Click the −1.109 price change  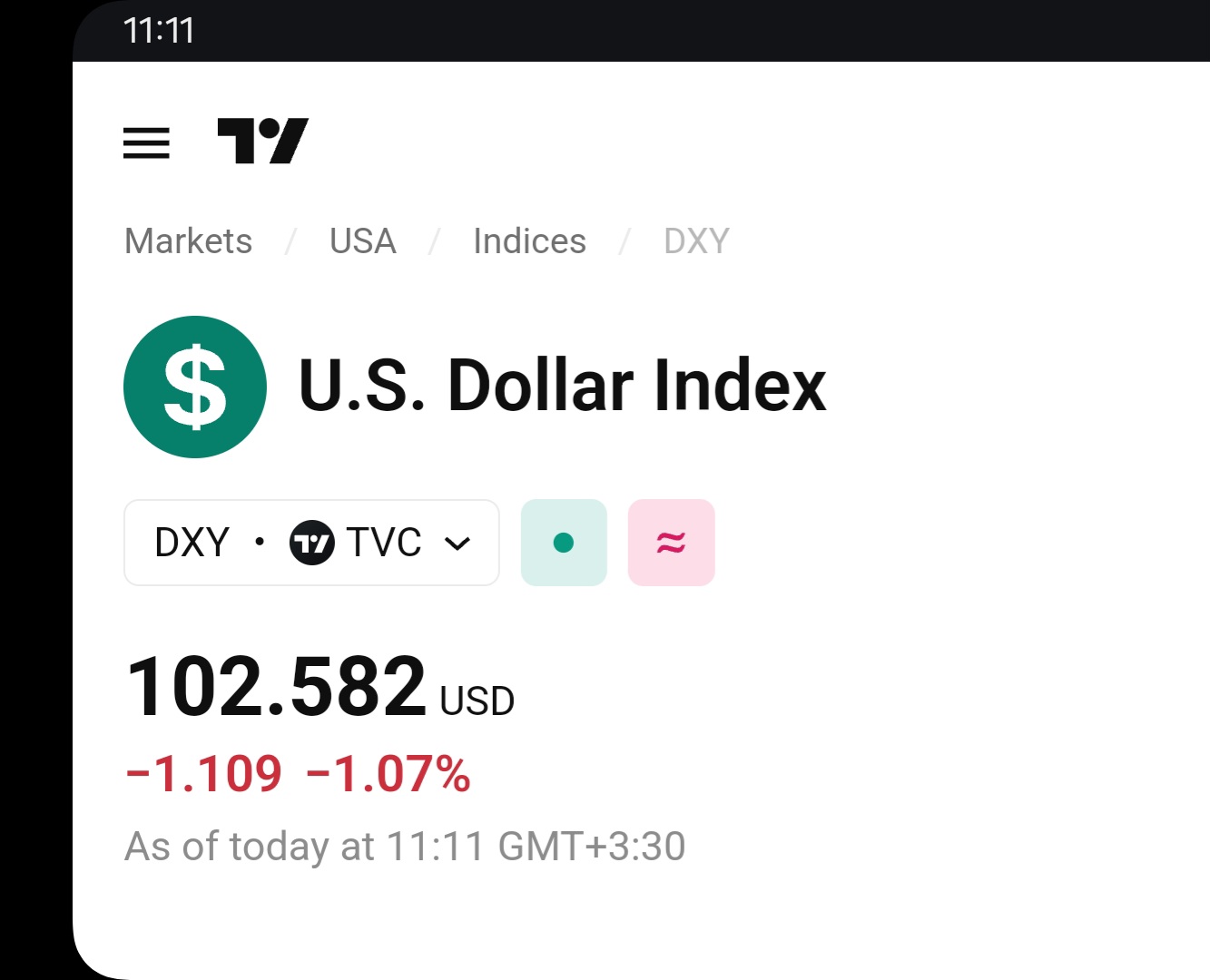[204, 774]
